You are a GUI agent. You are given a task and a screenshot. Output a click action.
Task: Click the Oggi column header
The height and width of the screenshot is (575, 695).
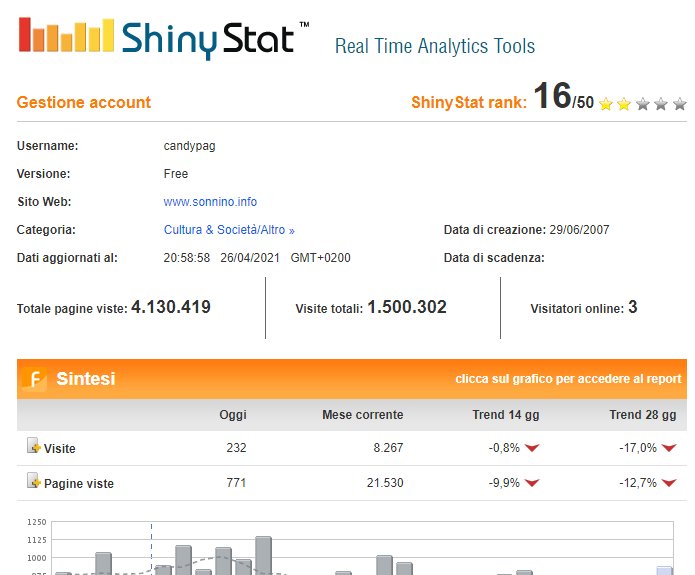coord(233,415)
